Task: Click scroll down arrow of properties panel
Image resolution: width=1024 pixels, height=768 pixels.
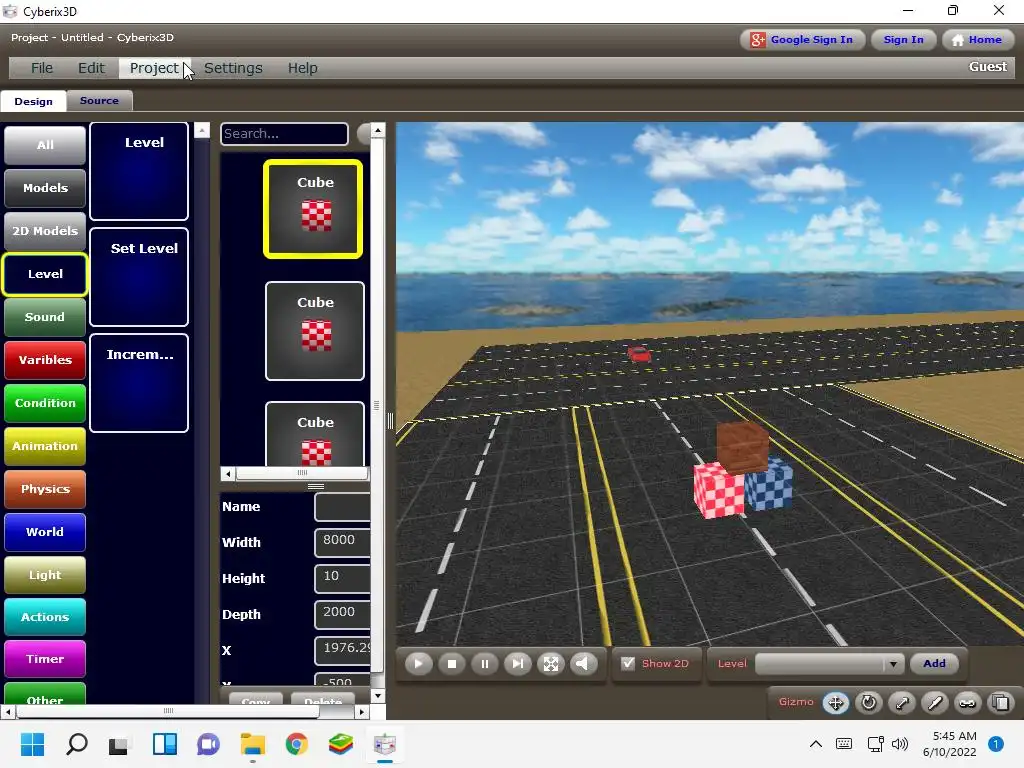Action: 377,696
